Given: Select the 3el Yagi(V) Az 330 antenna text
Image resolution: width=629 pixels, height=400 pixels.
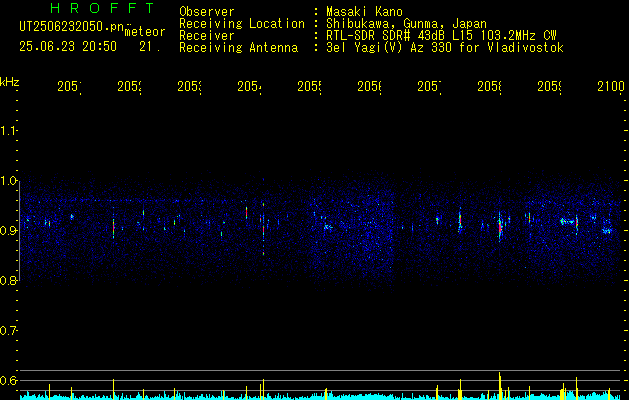Looking at the screenshot, I should pyautogui.click(x=445, y=48).
